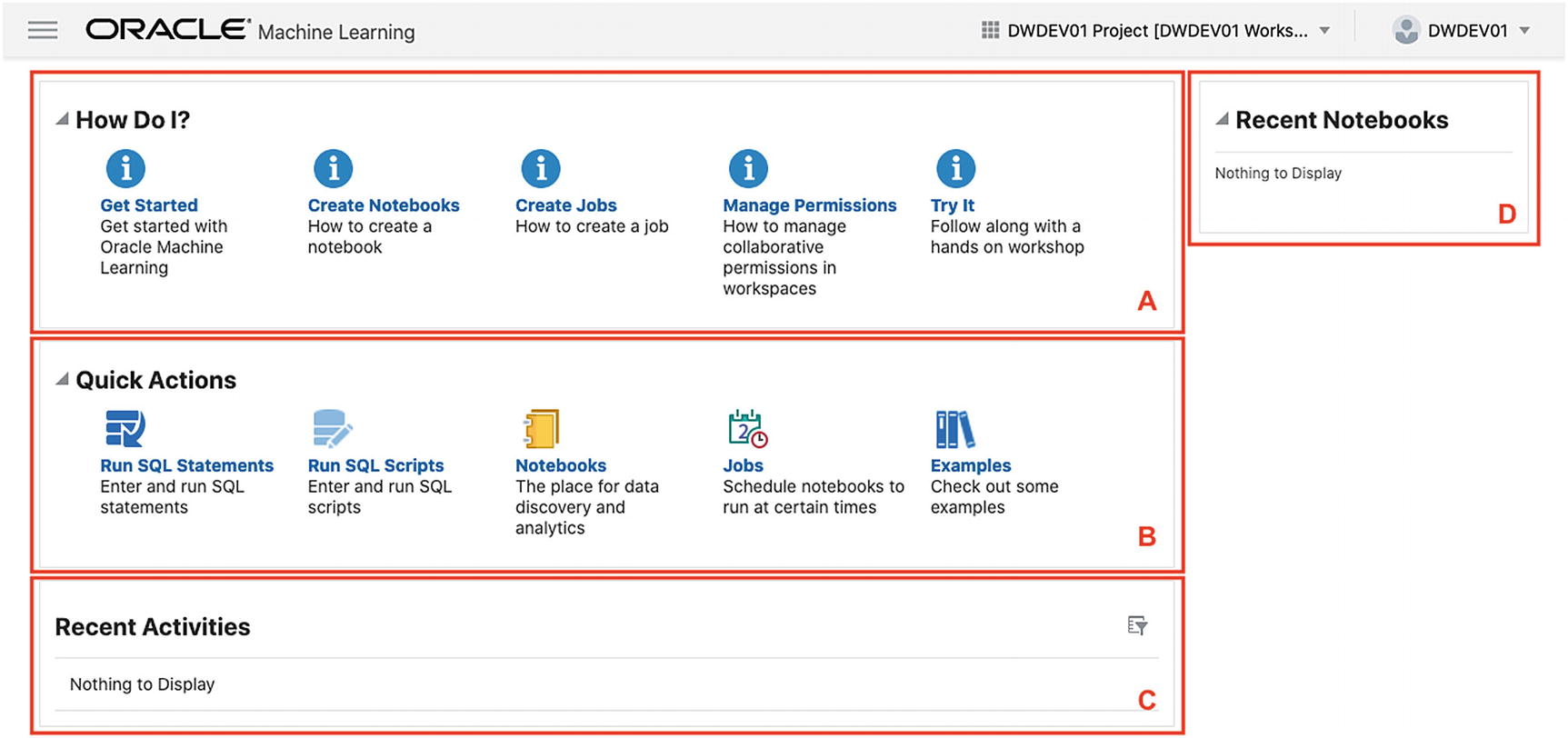Click 'Get started with Oracle Machine Learning' description
Viewport: 1568px width, 738px height.
point(164,247)
